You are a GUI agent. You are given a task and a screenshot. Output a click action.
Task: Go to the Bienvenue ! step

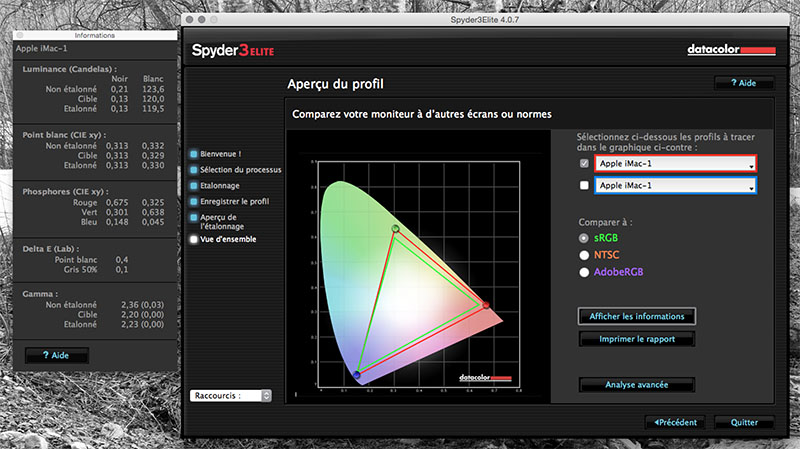click(x=220, y=154)
